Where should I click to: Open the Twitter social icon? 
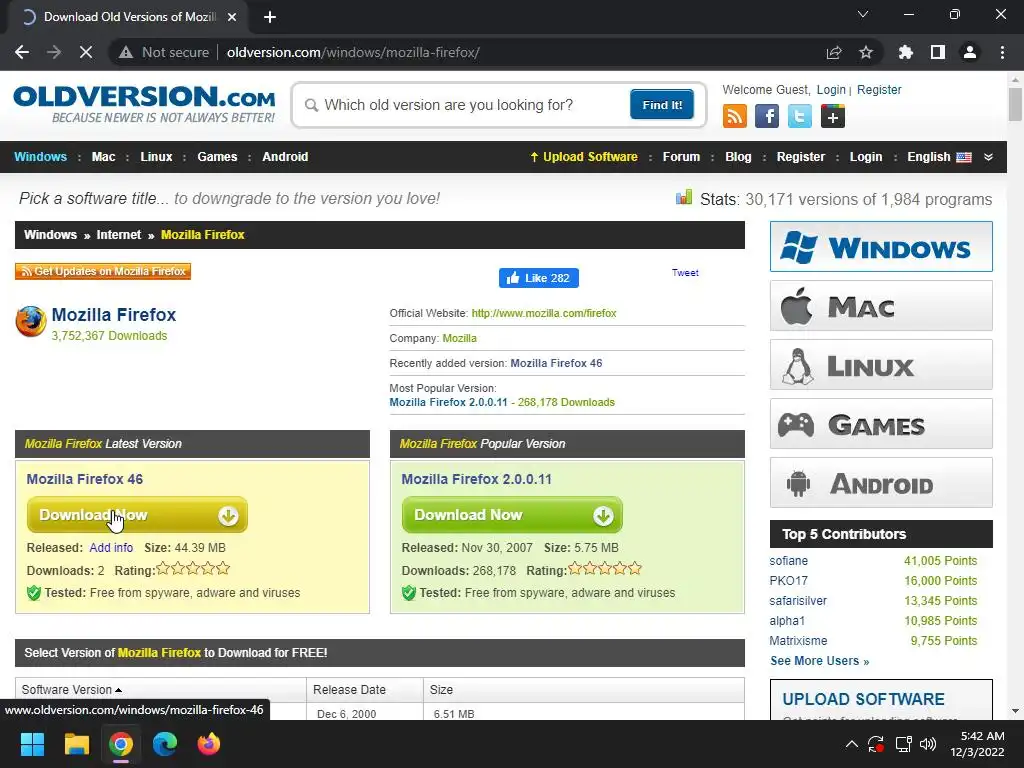(799, 116)
